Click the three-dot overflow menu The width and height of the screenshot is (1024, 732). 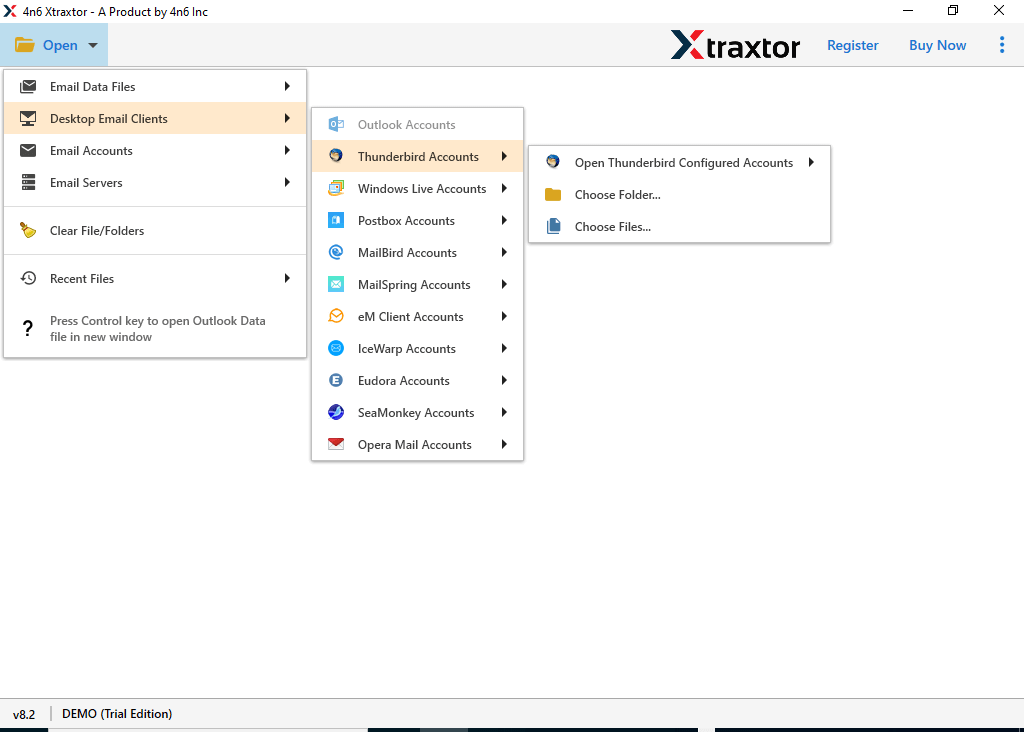pyautogui.click(x=1002, y=45)
